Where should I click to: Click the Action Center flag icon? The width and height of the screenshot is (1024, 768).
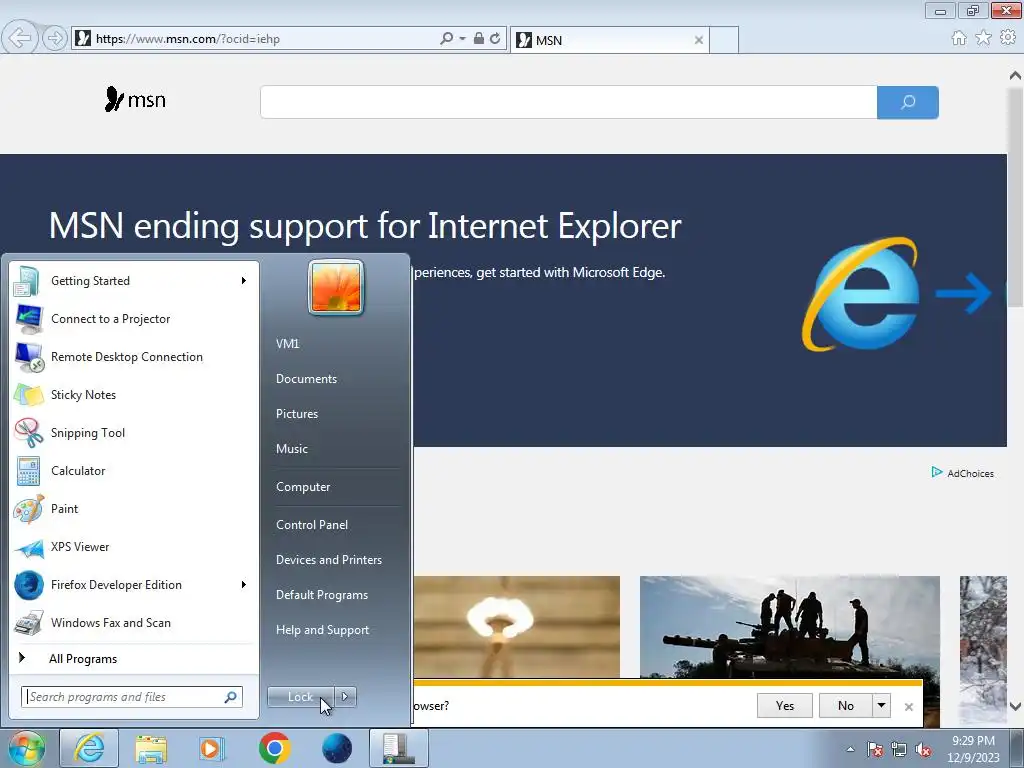pyautogui.click(x=875, y=749)
